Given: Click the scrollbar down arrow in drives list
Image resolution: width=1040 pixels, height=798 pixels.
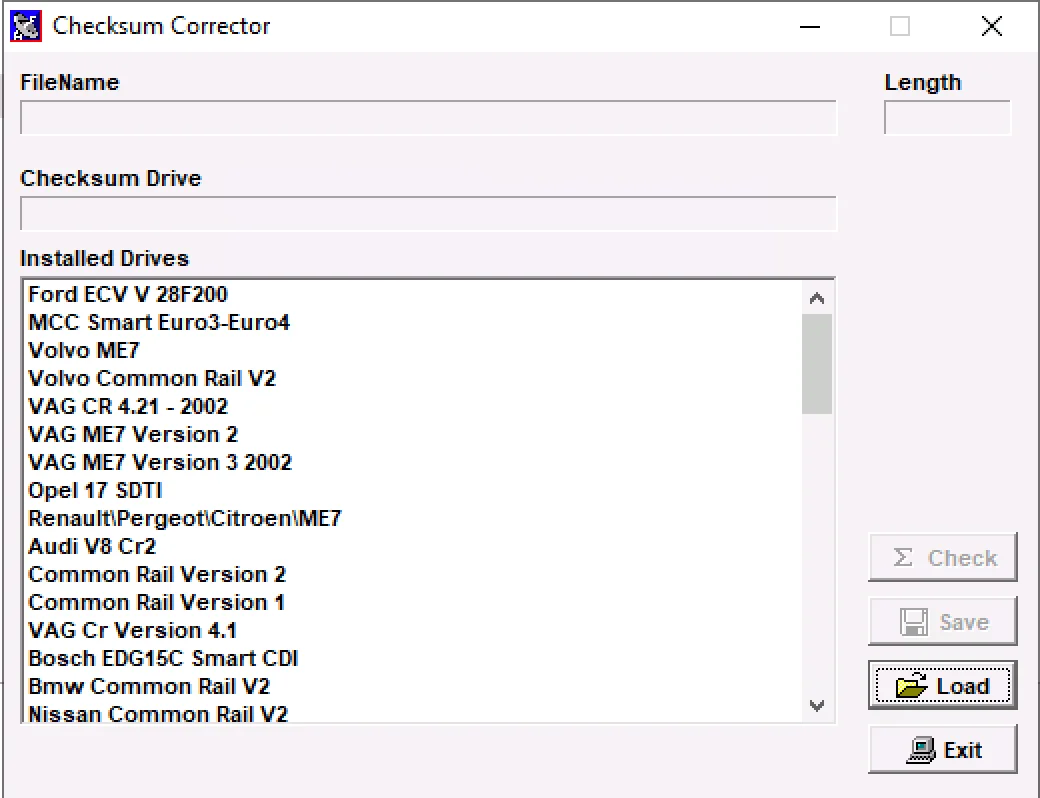Looking at the screenshot, I should [817, 706].
